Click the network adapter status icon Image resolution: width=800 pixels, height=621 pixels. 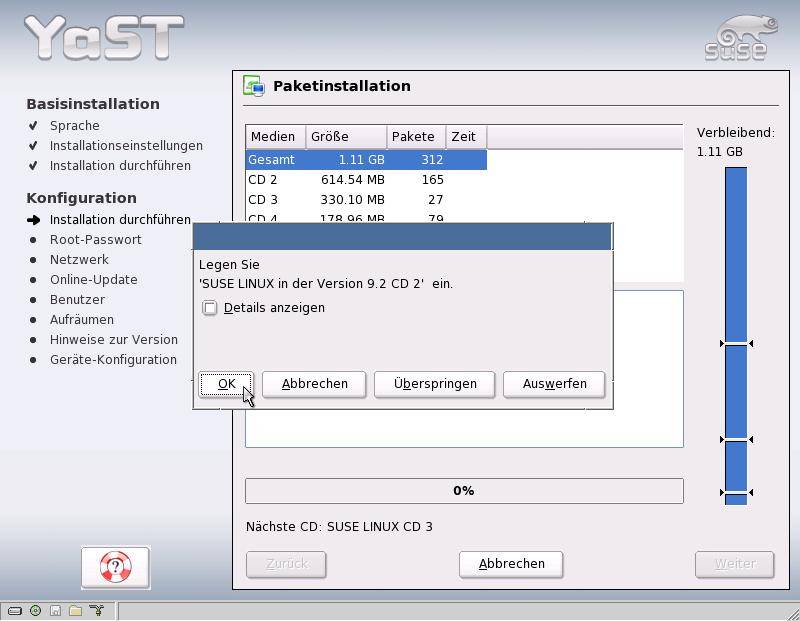pyautogui.click(x=96, y=610)
